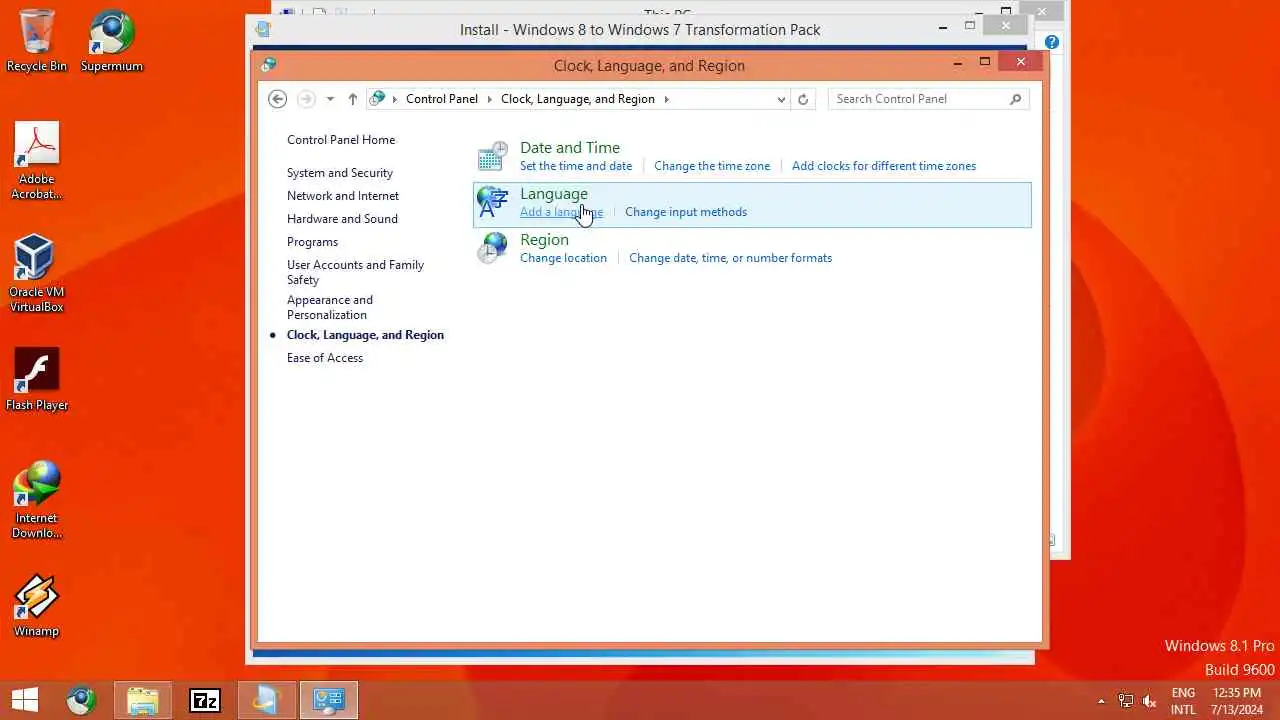This screenshot has height=720, width=1280.
Task: Open Oracle VM VirtualBox desktop shortcut
Action: pyautogui.click(x=37, y=273)
